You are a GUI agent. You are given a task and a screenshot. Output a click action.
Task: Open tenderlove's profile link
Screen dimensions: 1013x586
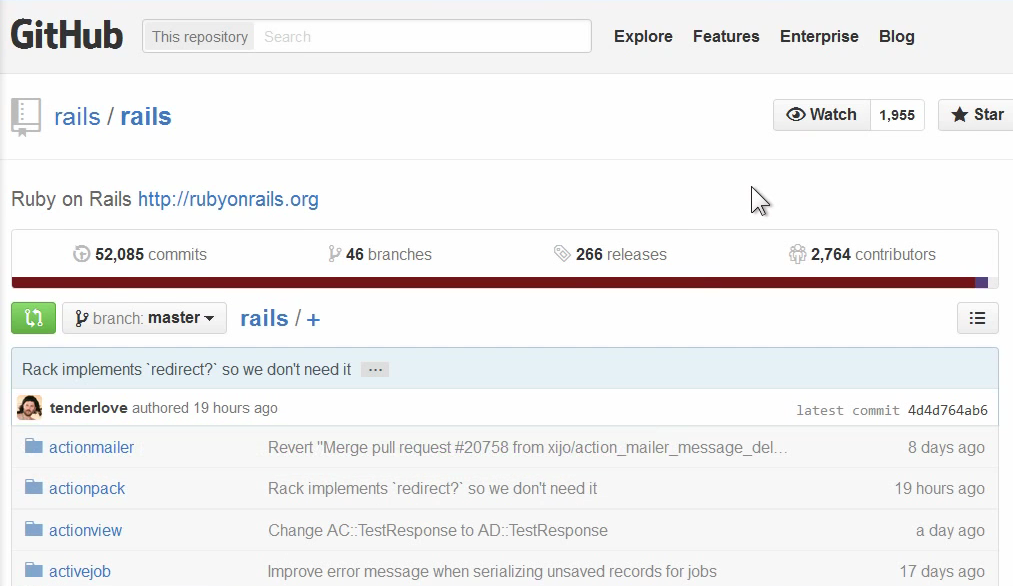pyautogui.click(x=89, y=408)
